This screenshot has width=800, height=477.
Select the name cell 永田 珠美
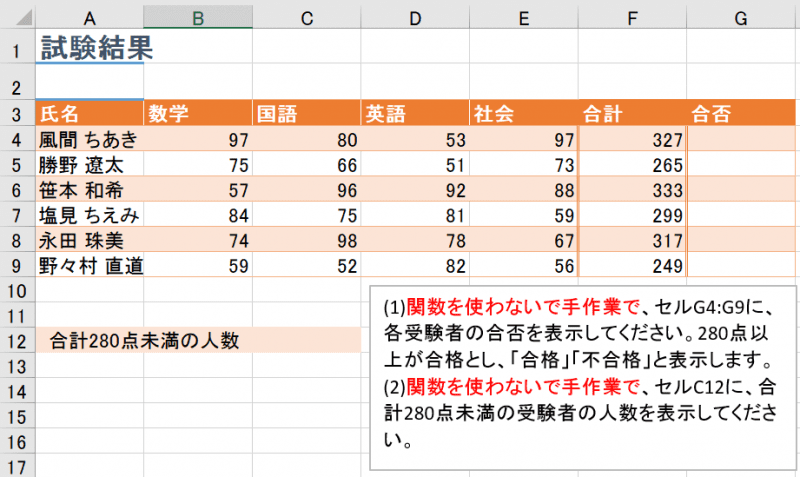[x=90, y=240]
